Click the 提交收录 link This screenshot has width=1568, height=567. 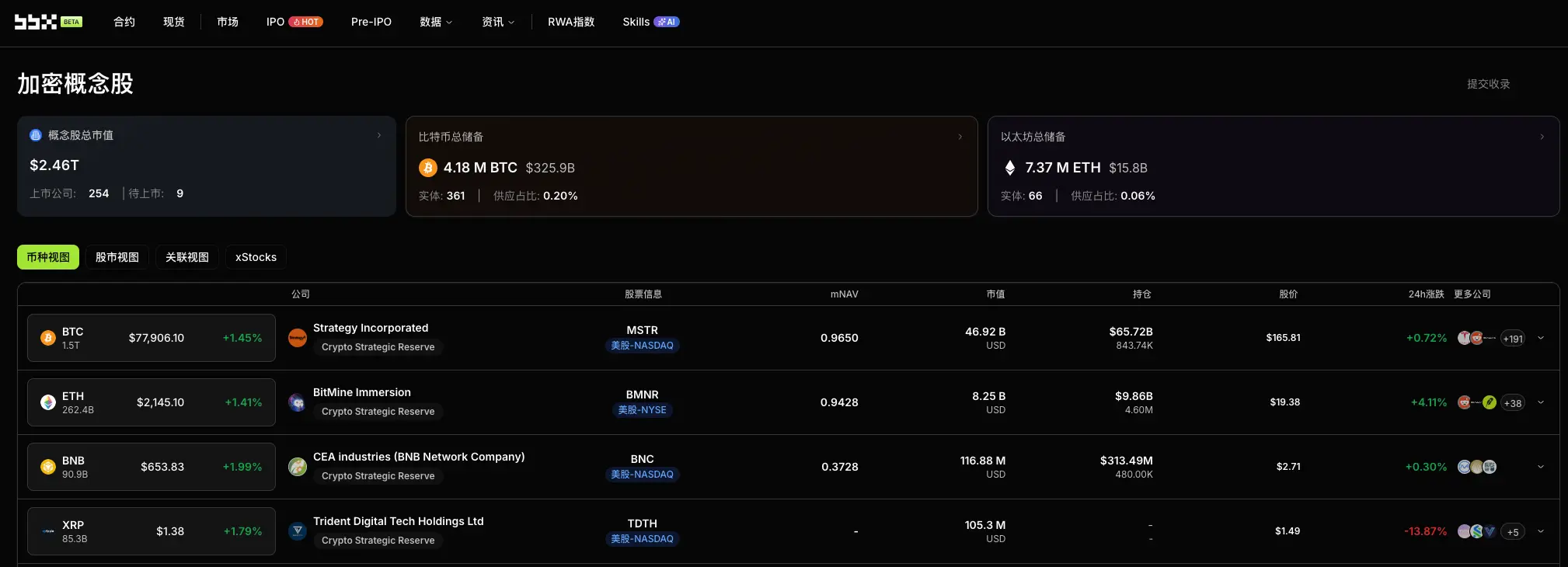[1489, 84]
